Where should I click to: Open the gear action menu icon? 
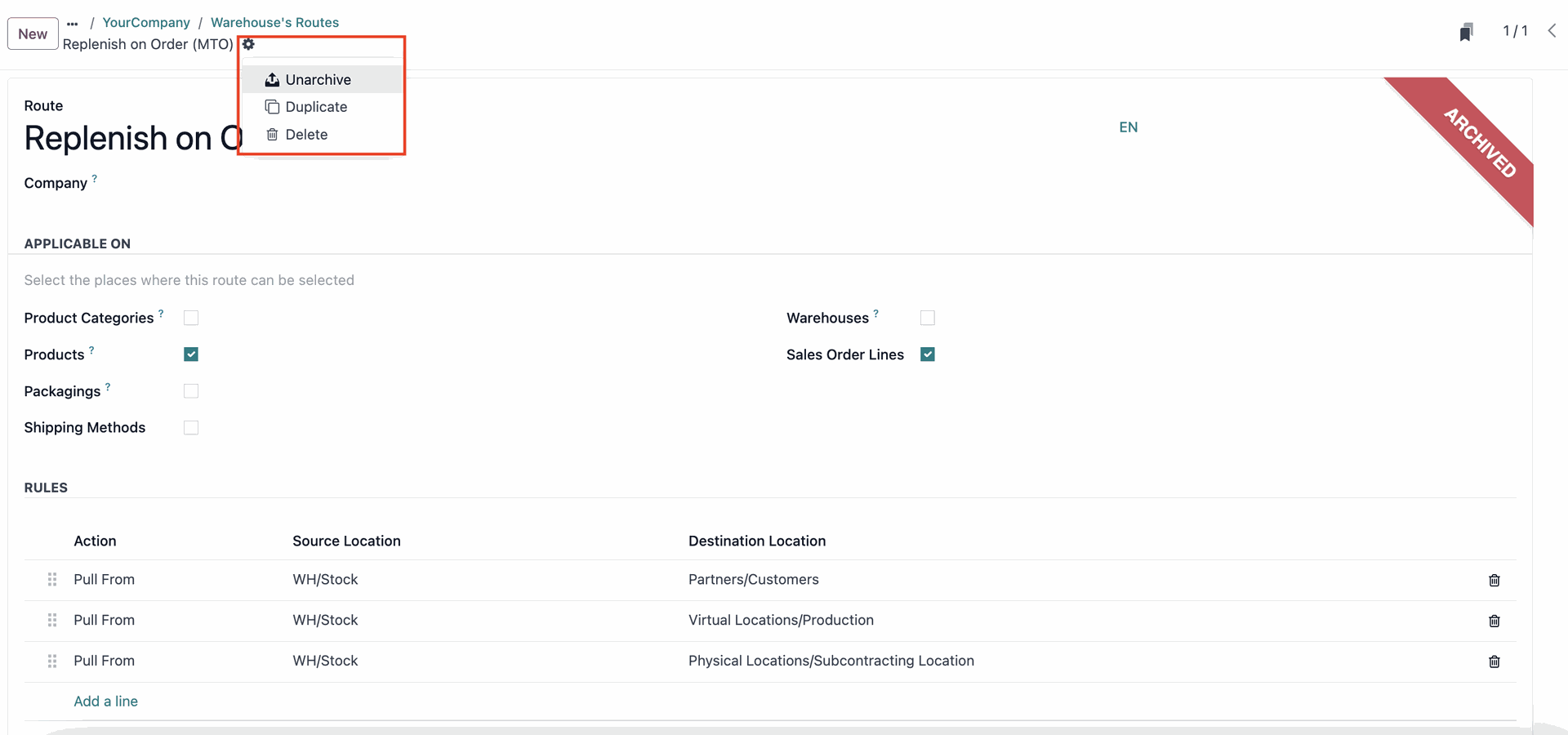click(247, 44)
